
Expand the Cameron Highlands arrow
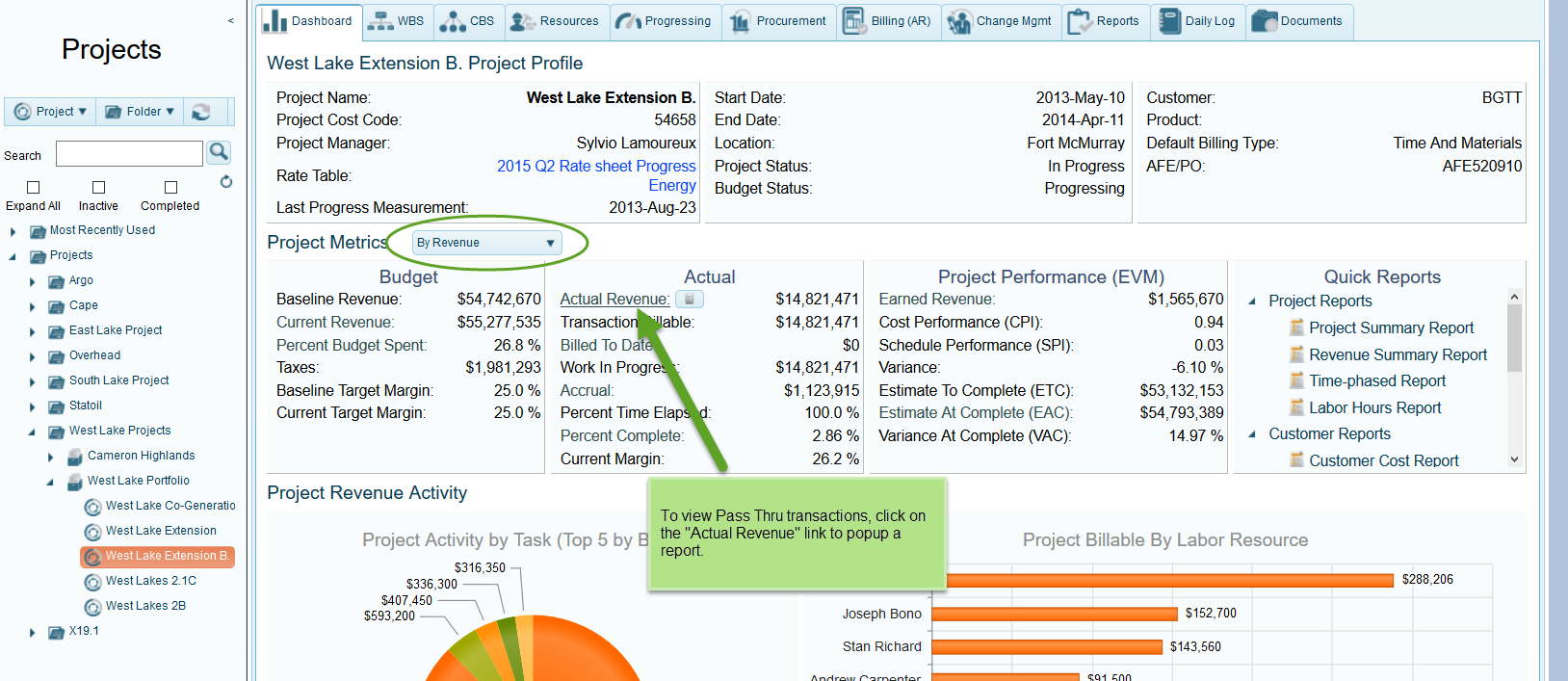(50, 457)
